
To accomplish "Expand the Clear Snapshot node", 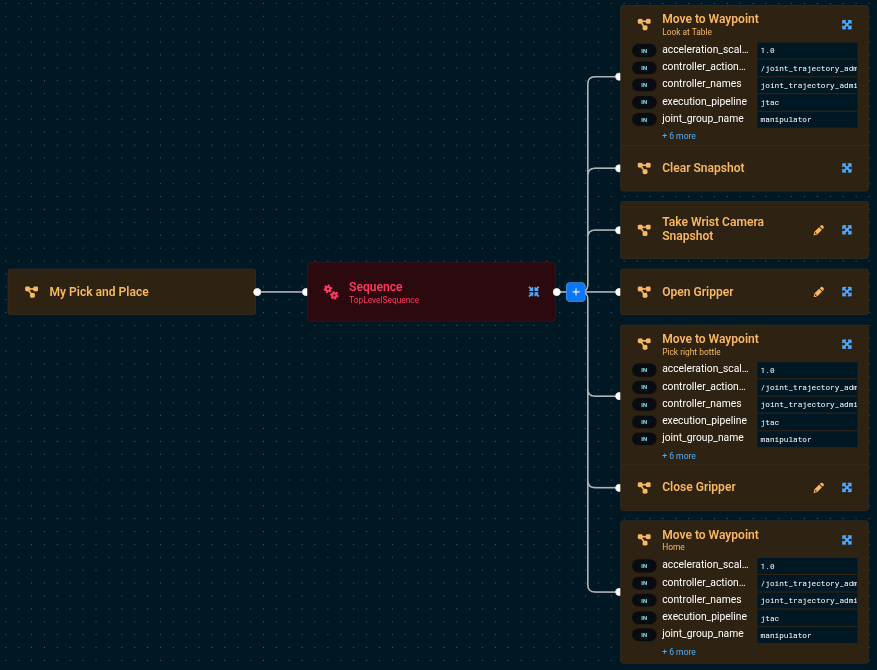I will pos(846,168).
